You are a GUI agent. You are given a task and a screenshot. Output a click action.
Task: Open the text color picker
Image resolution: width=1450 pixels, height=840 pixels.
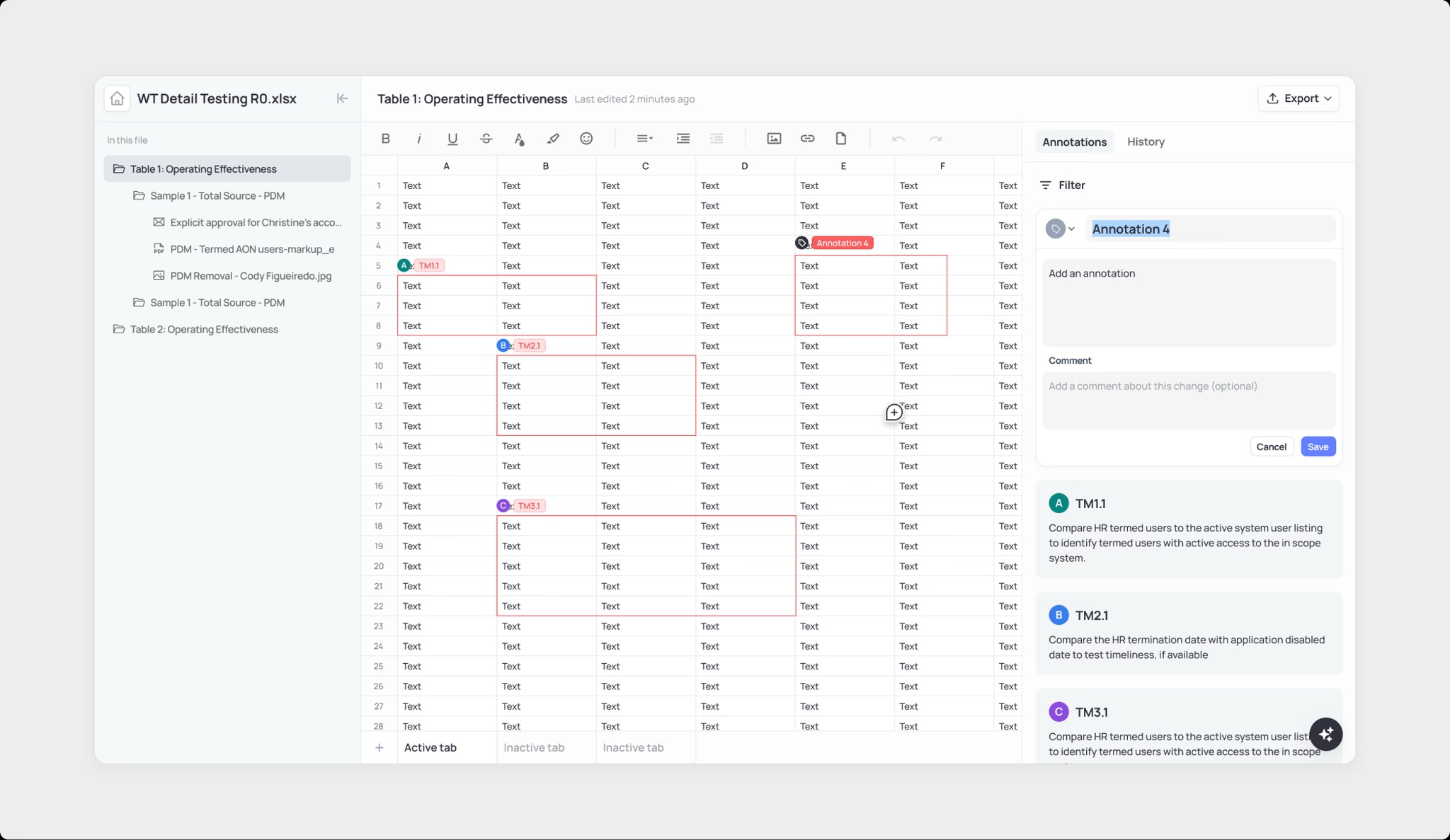(x=519, y=139)
